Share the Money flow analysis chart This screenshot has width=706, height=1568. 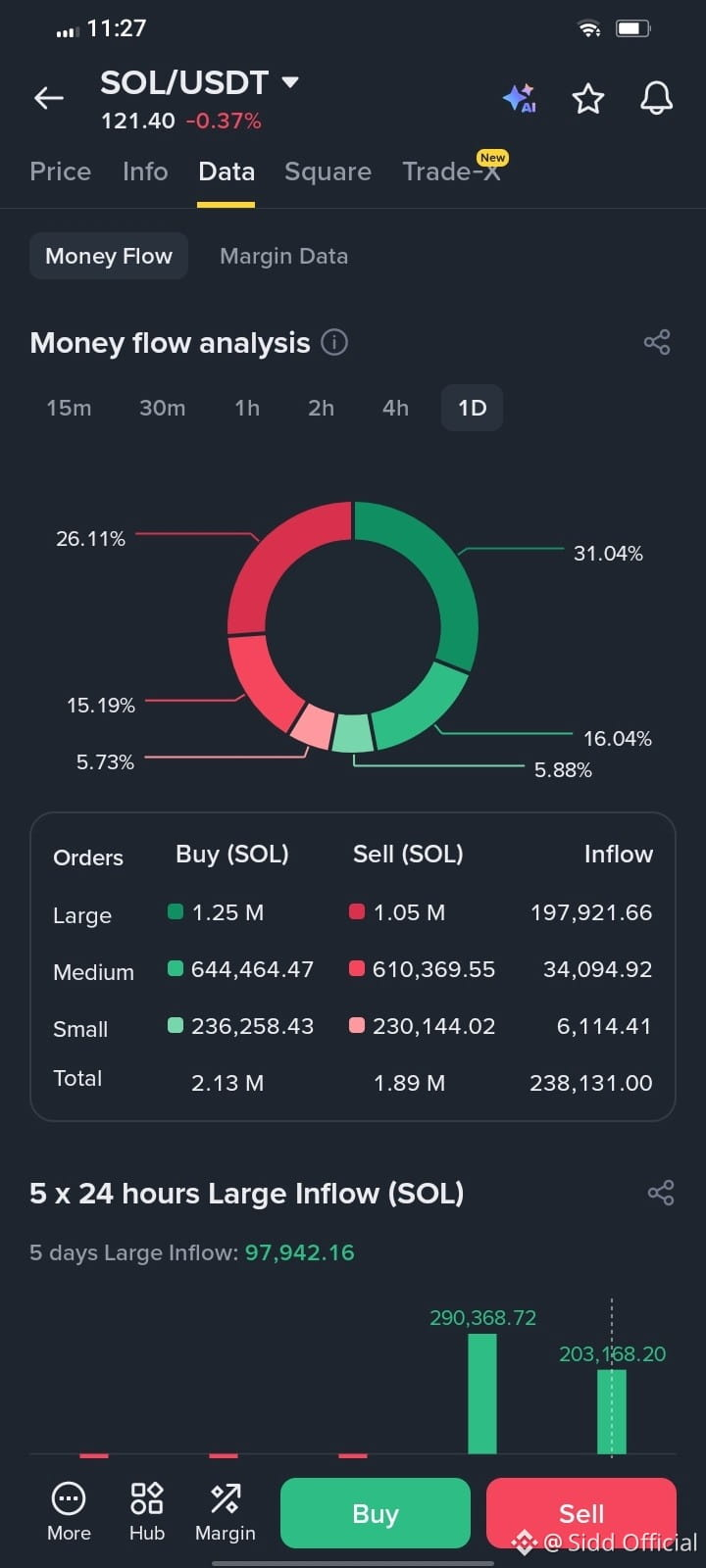tap(657, 342)
